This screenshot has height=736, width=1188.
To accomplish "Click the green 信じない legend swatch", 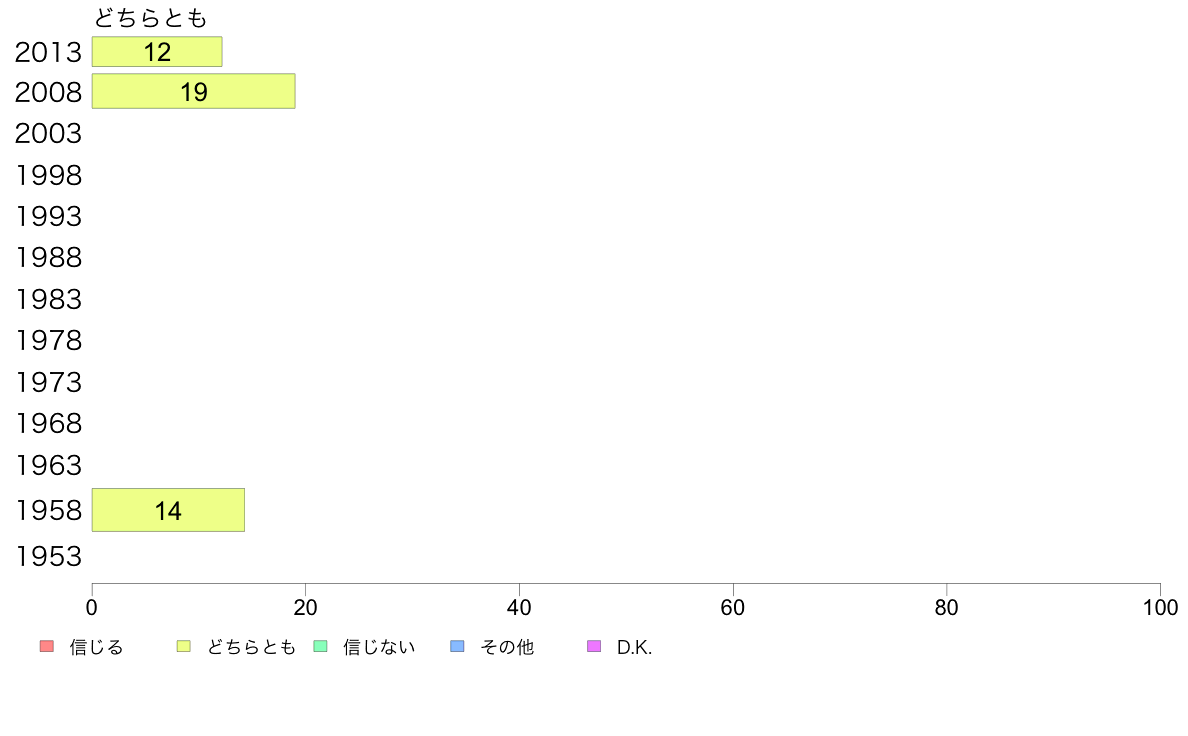I will (x=320, y=647).
